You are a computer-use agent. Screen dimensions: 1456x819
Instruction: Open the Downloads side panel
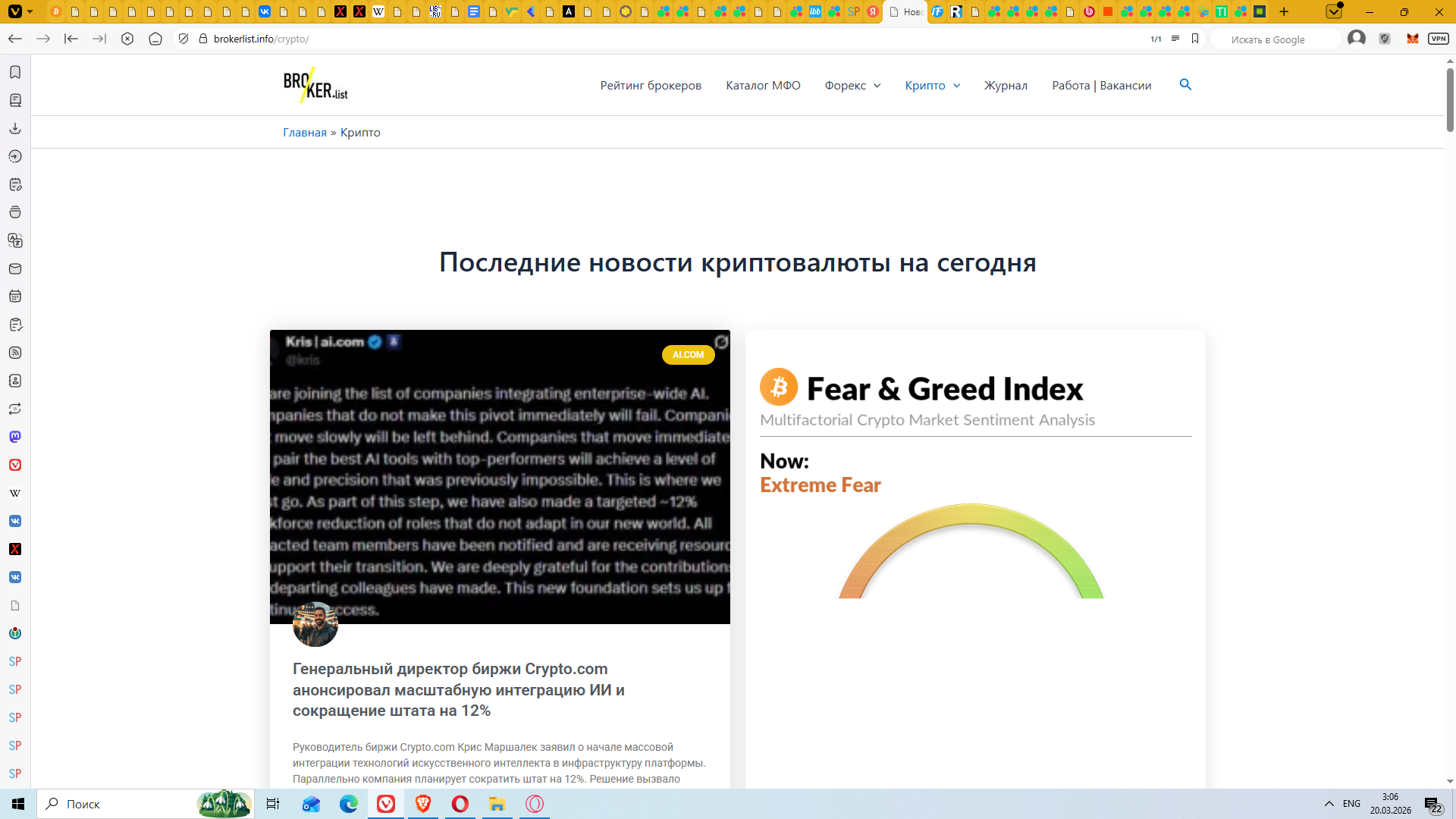pyautogui.click(x=15, y=128)
